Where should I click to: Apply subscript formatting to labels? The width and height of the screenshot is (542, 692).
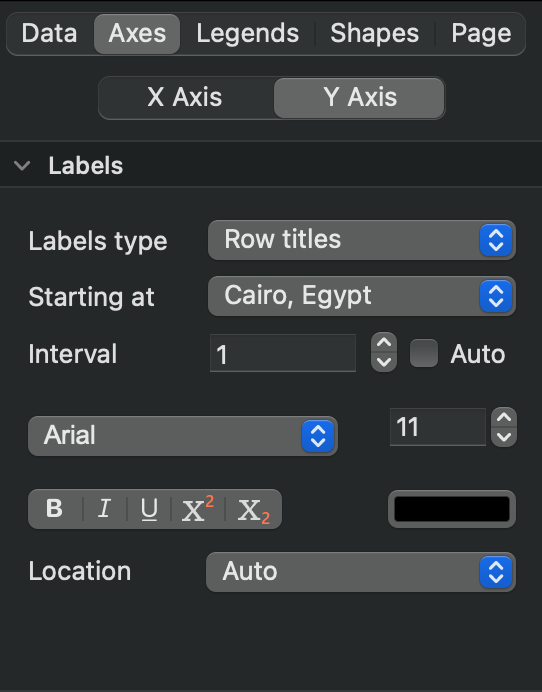click(x=253, y=508)
